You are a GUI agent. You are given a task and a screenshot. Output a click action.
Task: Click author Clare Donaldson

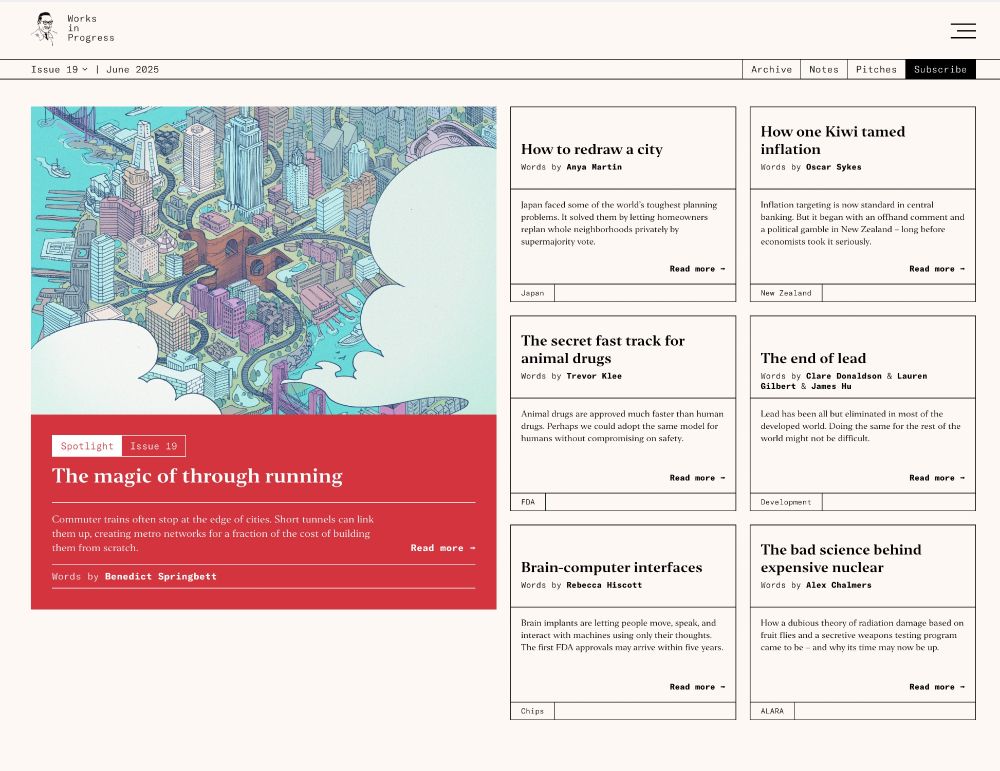point(844,376)
